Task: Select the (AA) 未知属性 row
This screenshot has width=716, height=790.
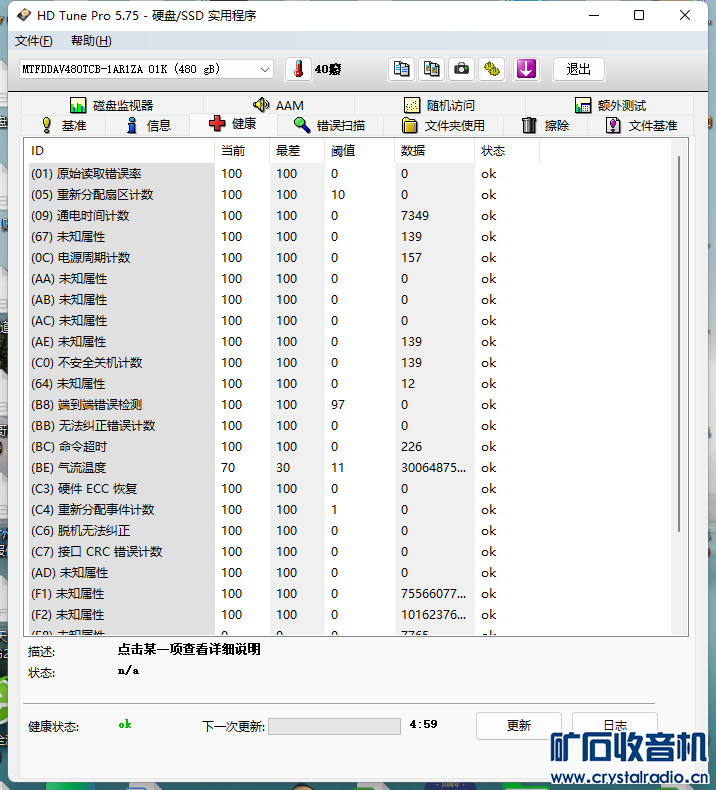Action: 349,279
